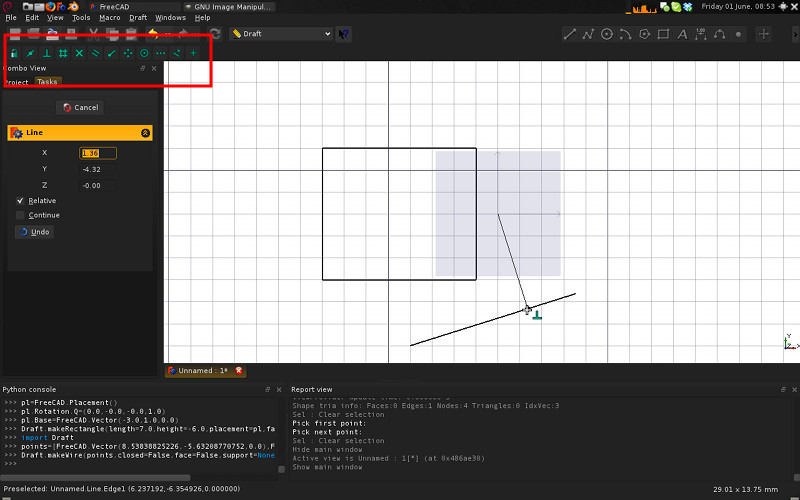Enable snap to perpendicular icon
Image resolution: width=800 pixels, height=500 pixels.
tap(46, 52)
